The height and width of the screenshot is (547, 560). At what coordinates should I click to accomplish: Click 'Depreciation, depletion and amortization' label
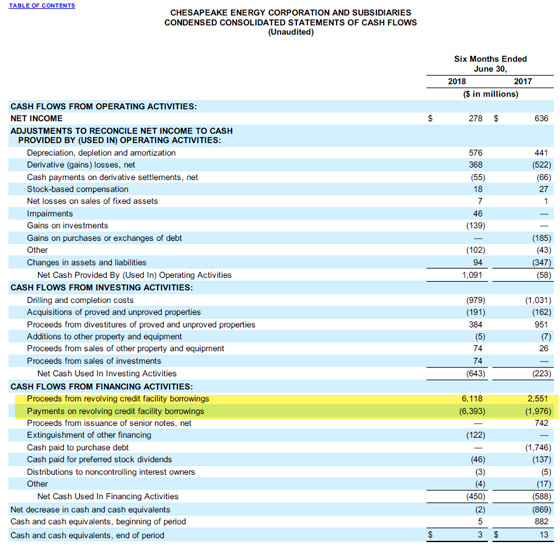pyautogui.click(x=101, y=153)
